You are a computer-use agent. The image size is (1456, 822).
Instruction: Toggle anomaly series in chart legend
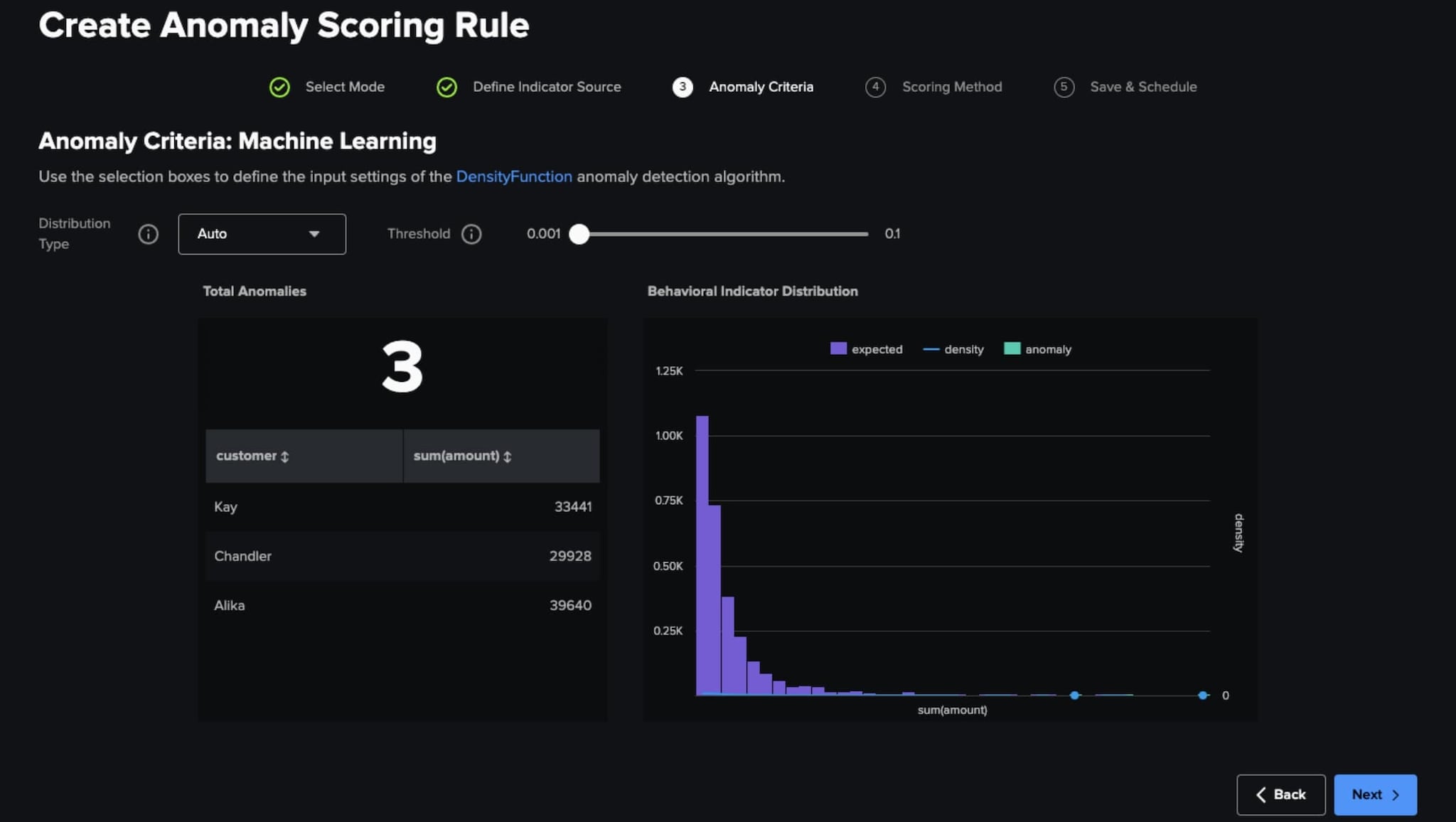tap(1037, 349)
